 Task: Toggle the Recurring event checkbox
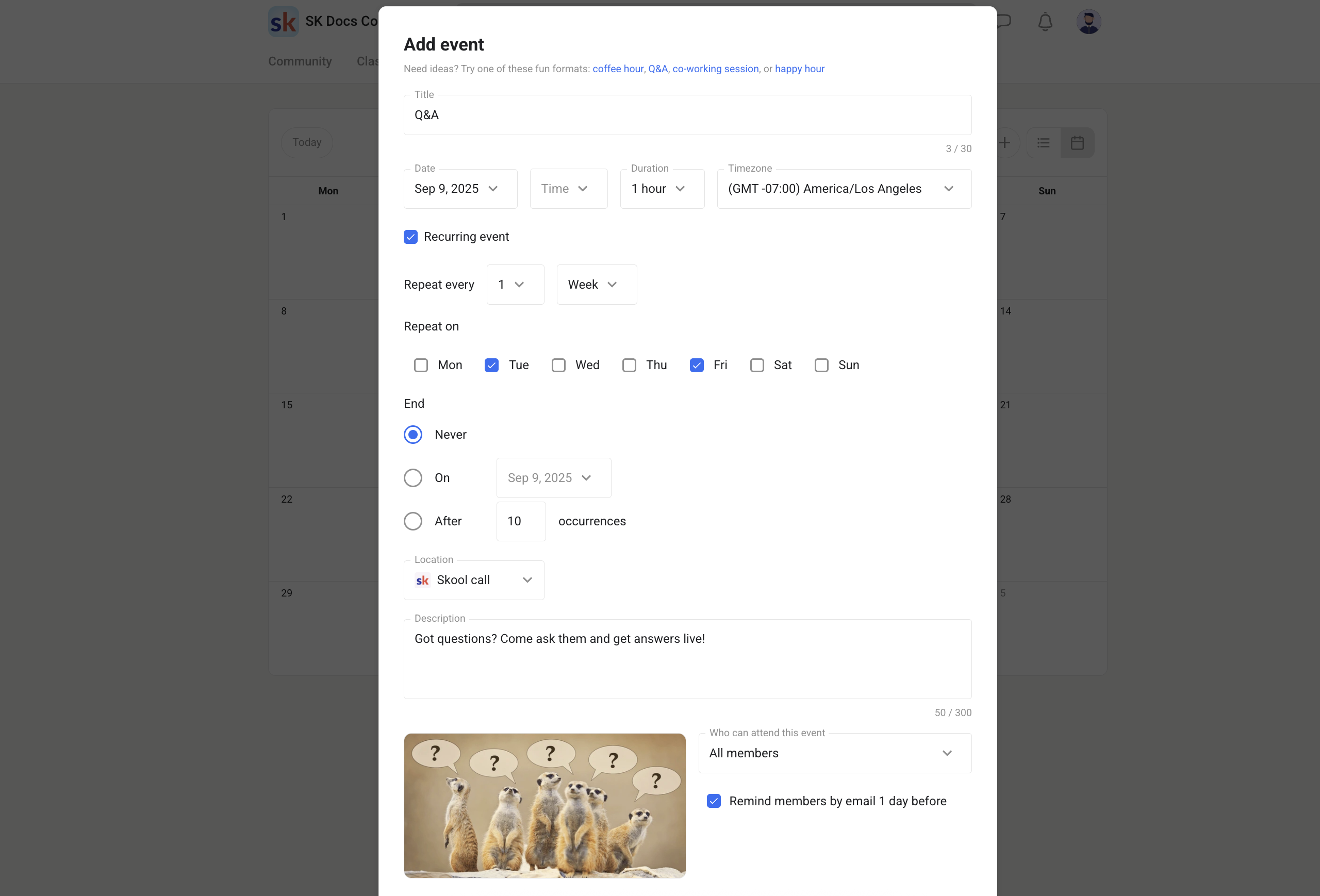coord(410,237)
